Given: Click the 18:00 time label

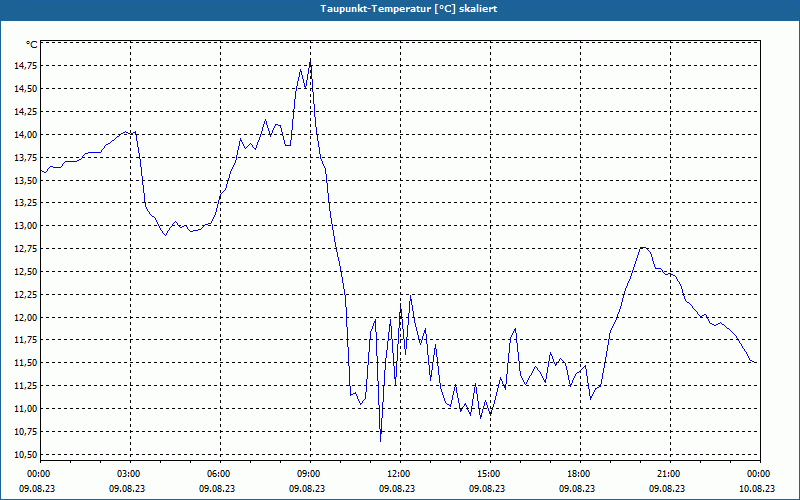Looking at the screenshot, I should tap(581, 474).
